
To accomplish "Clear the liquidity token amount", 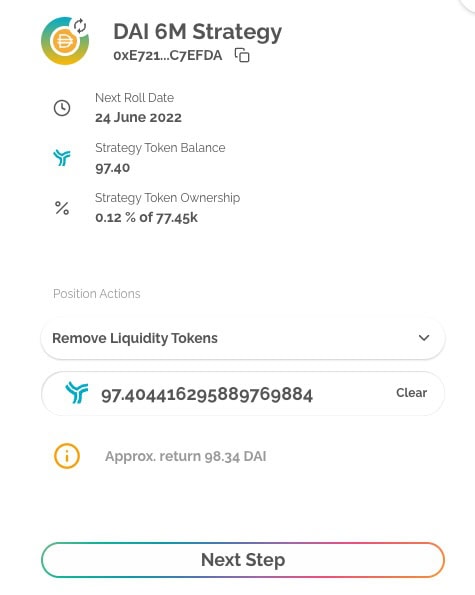I will (x=411, y=393).
